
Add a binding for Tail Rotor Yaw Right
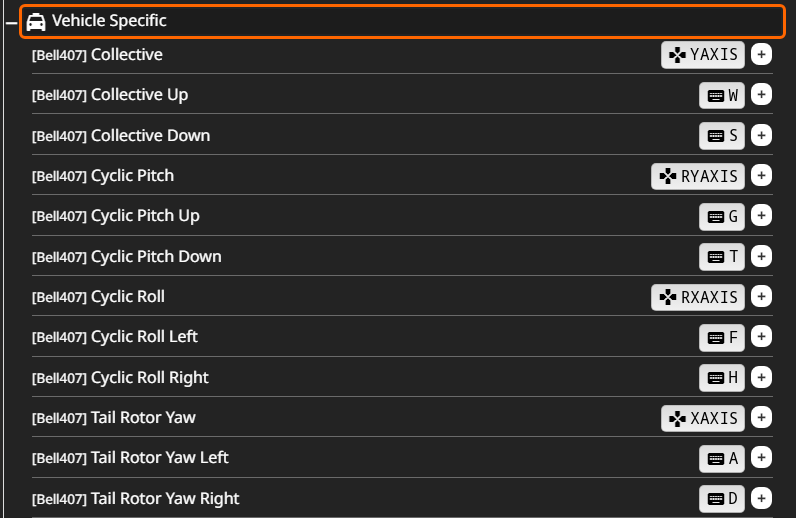[761, 498]
